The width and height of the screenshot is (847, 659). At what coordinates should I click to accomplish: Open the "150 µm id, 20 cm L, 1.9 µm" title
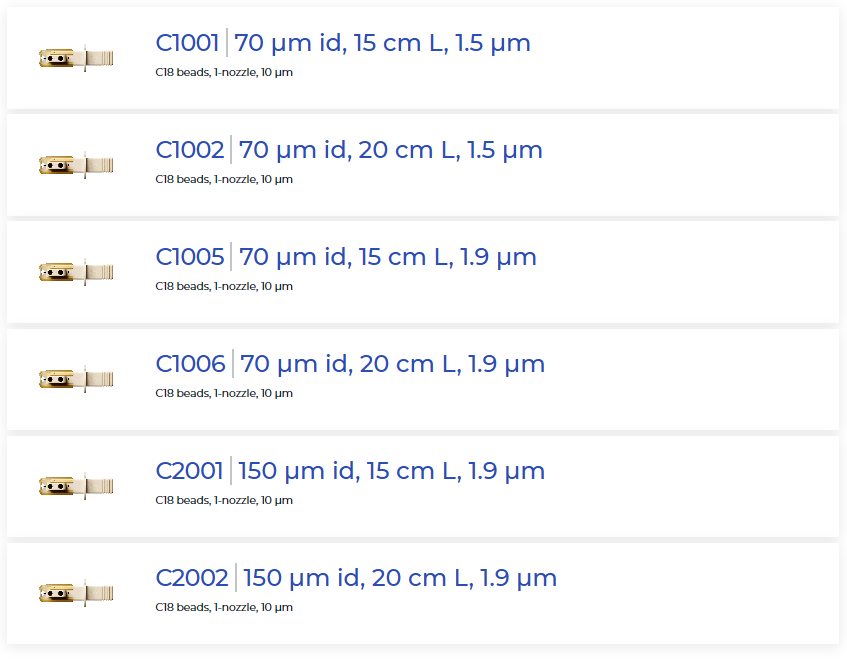(x=400, y=578)
